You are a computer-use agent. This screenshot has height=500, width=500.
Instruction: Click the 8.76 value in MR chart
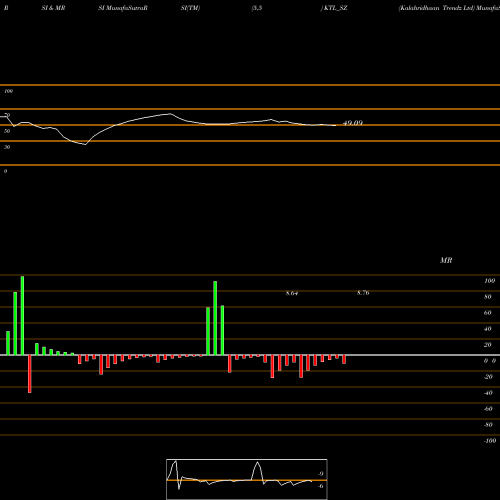coord(363,293)
